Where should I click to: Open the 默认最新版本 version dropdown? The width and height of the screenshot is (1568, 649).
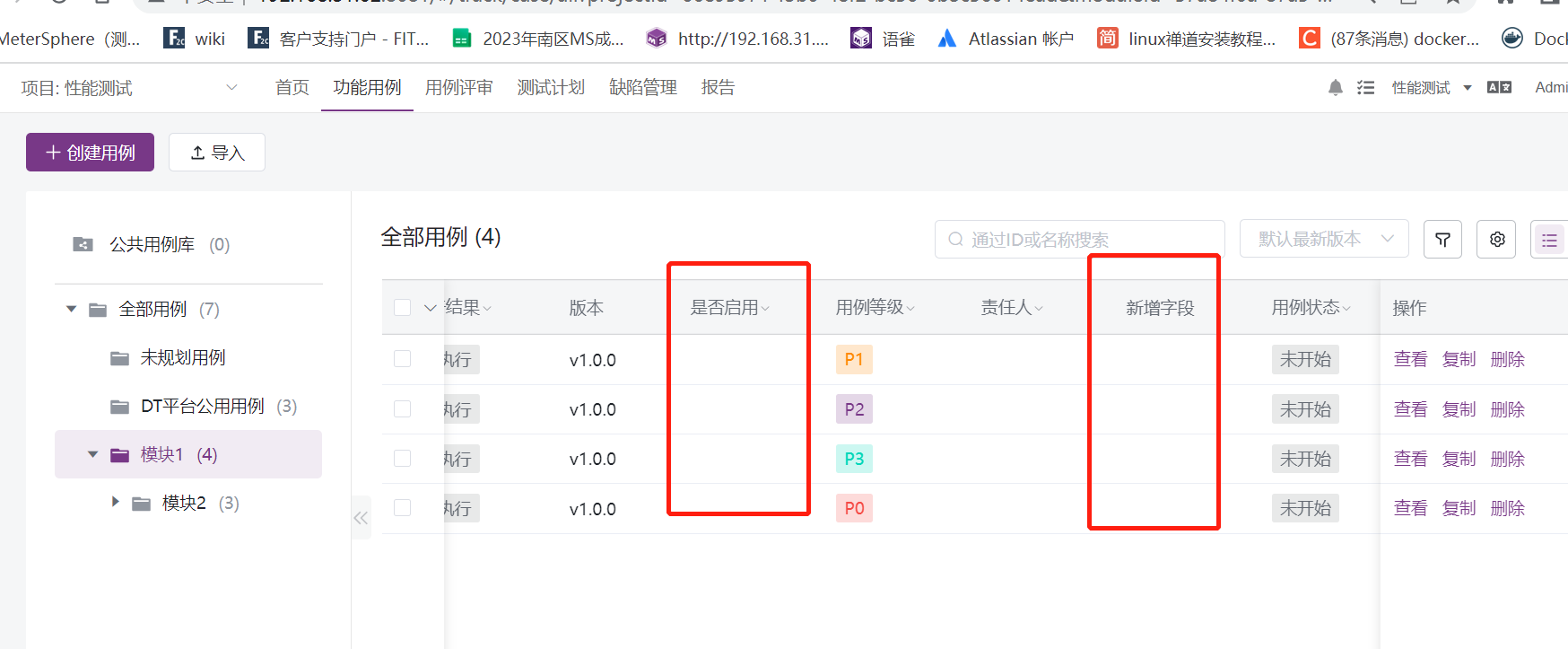(x=1324, y=239)
